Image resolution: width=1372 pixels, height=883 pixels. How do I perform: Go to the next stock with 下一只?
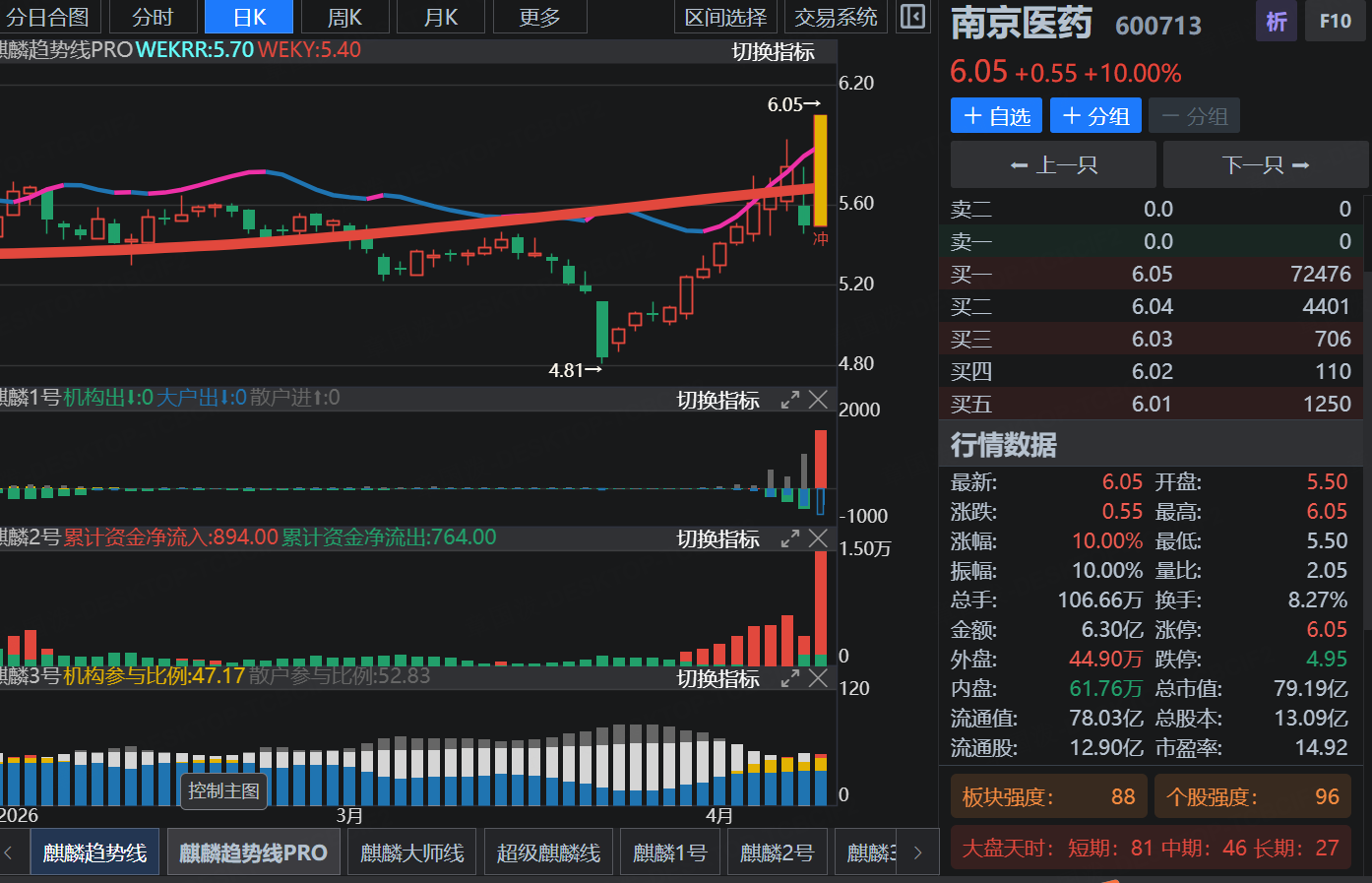click(x=1265, y=165)
